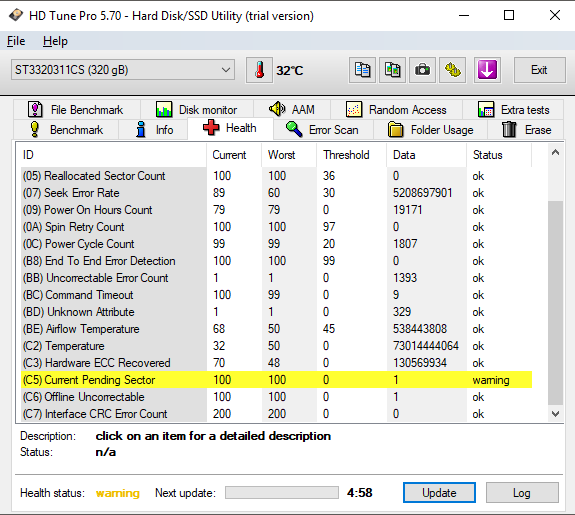The image size is (575, 515).
Task: Click the copy info to clipboard icon
Action: (x=362, y=70)
